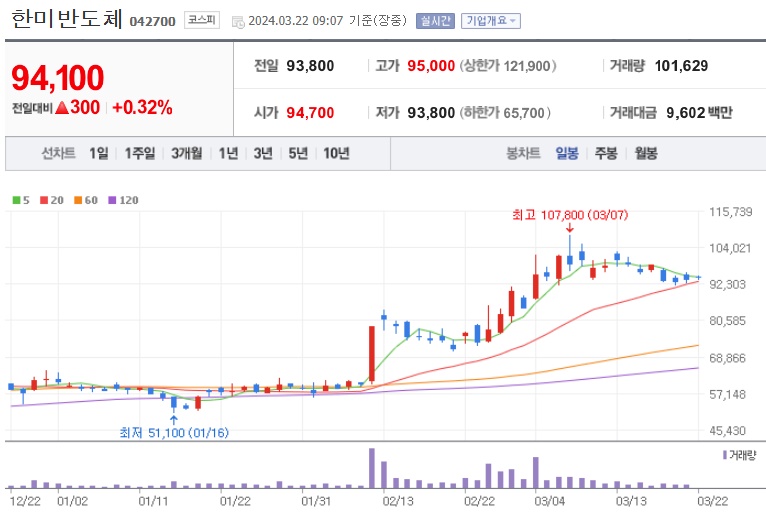This screenshot has width=766, height=515.
Task: Switch to the 주봉 weekly candle chart
Action: [x=606, y=153]
